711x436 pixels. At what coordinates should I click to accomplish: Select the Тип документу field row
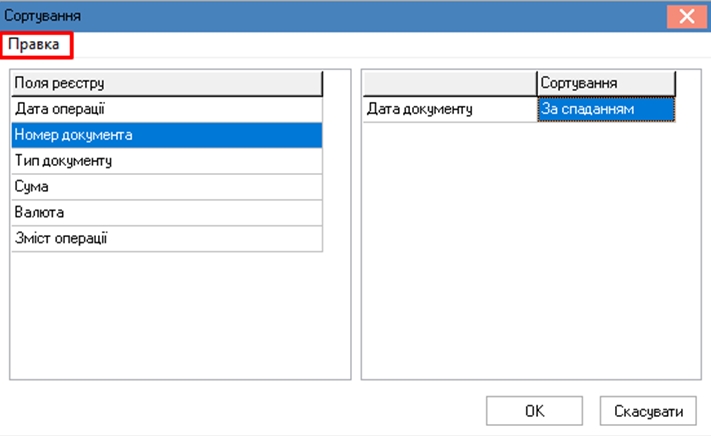[167, 161]
